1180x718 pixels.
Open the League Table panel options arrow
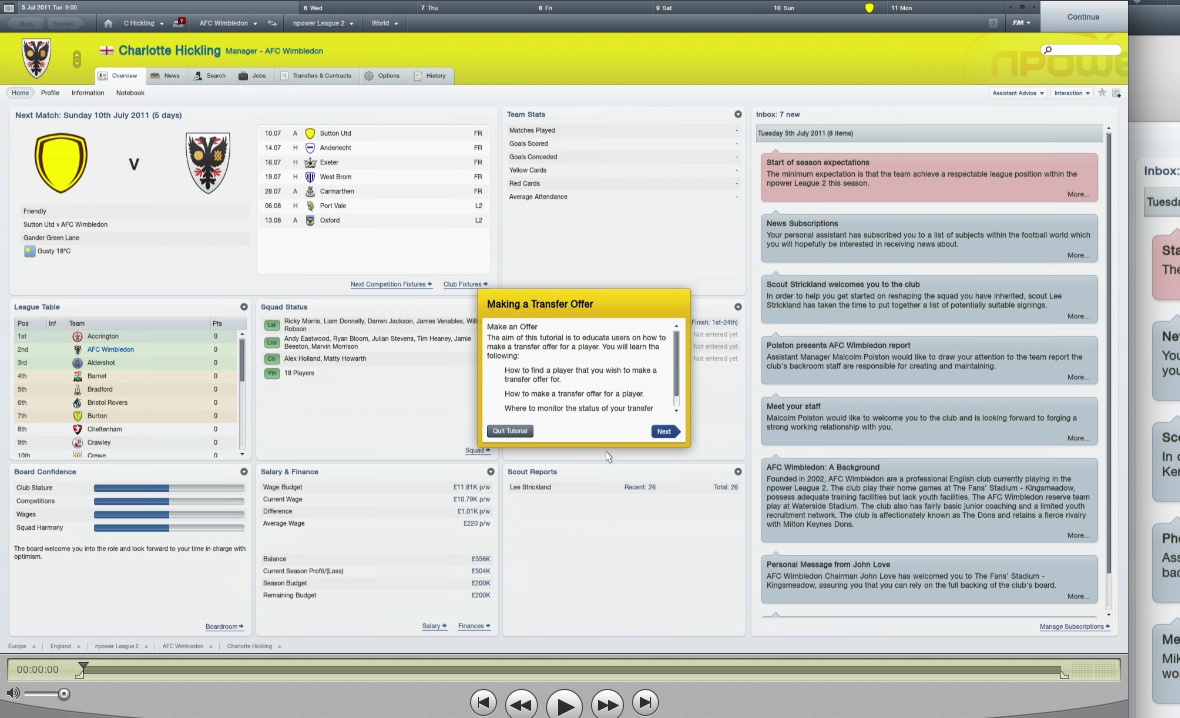[243, 307]
